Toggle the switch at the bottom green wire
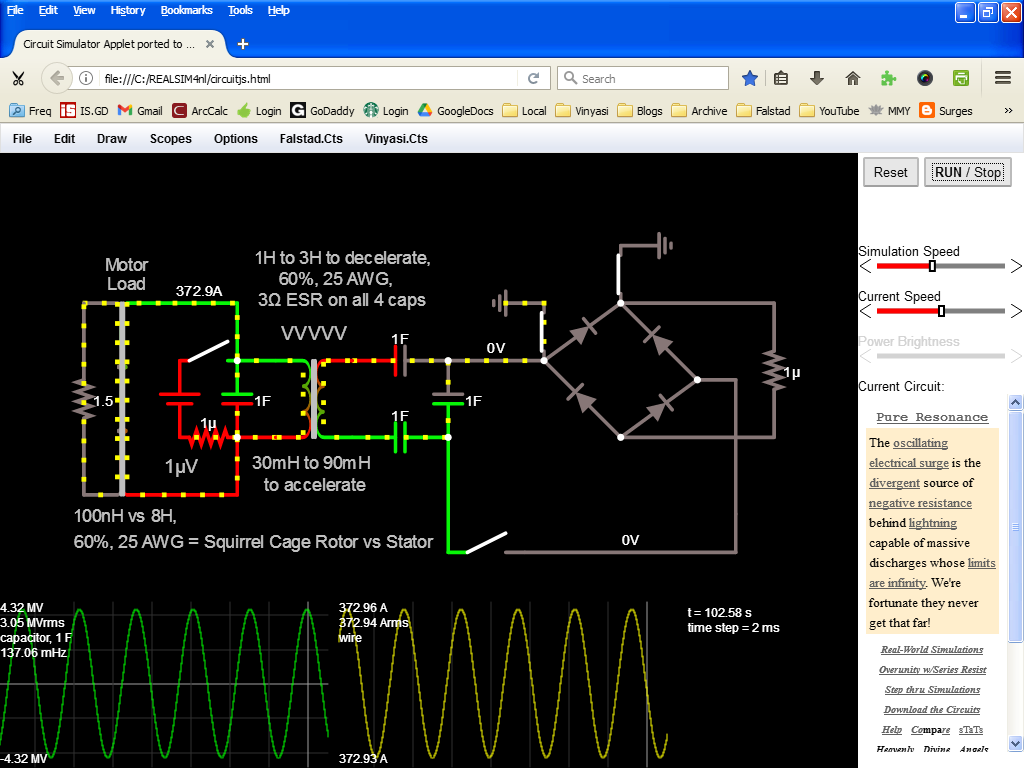Viewport: 1024px width, 768px height. 486,543
